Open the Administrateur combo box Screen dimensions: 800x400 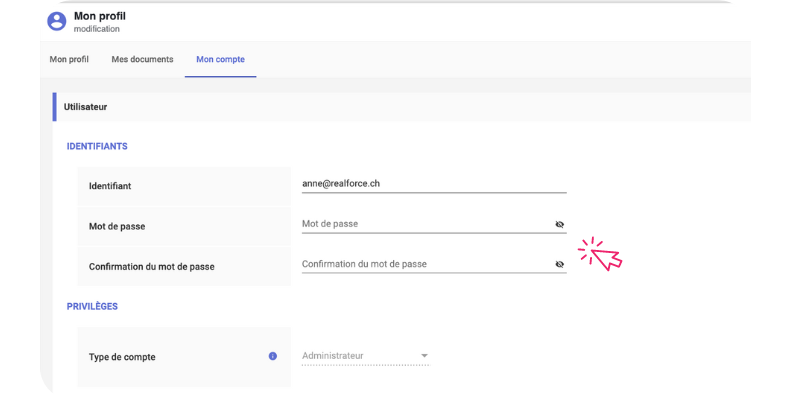[364, 356]
